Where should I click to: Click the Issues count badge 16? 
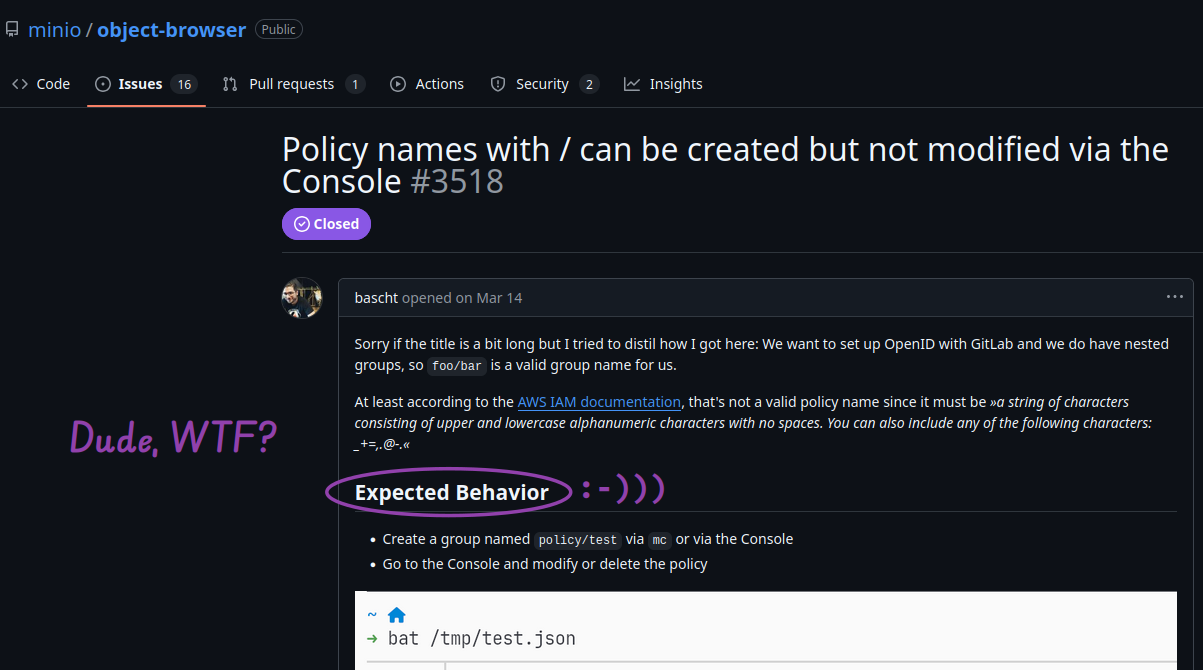(x=183, y=84)
